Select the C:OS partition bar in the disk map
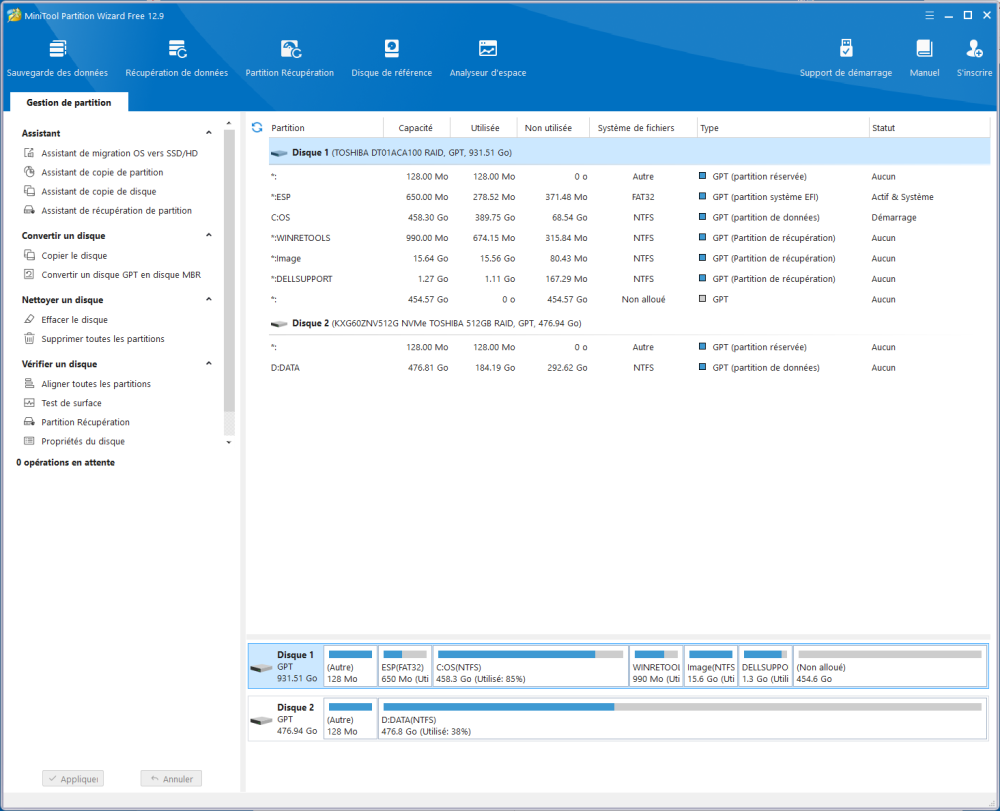Image resolution: width=1000 pixels, height=811 pixels. 530,666
